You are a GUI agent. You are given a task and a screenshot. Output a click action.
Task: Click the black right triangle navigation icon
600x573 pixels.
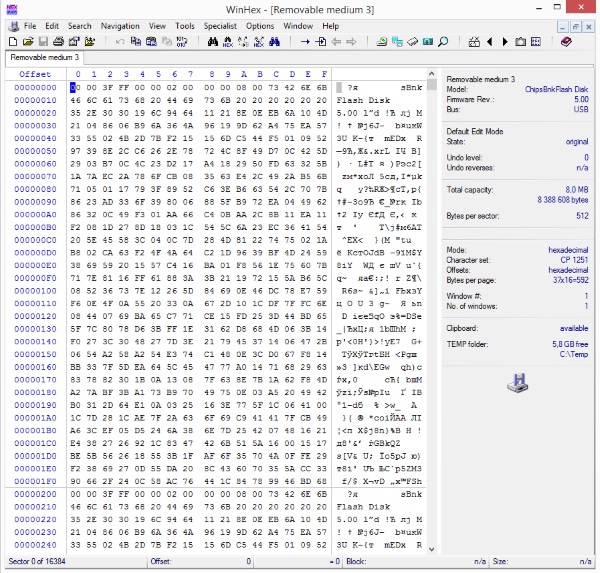pos(505,41)
